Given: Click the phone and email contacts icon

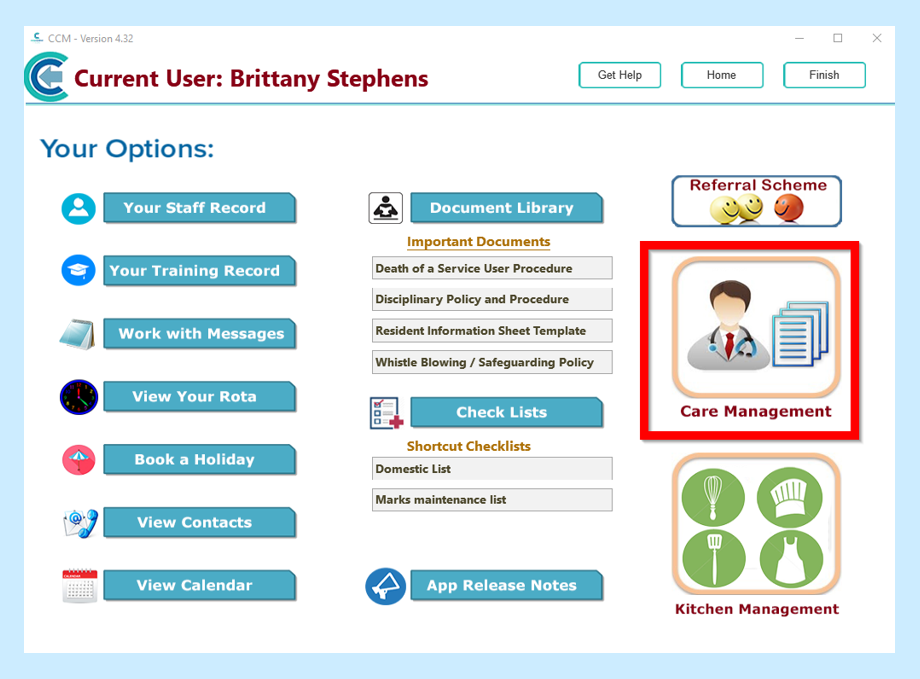Looking at the screenshot, I should (x=78, y=523).
